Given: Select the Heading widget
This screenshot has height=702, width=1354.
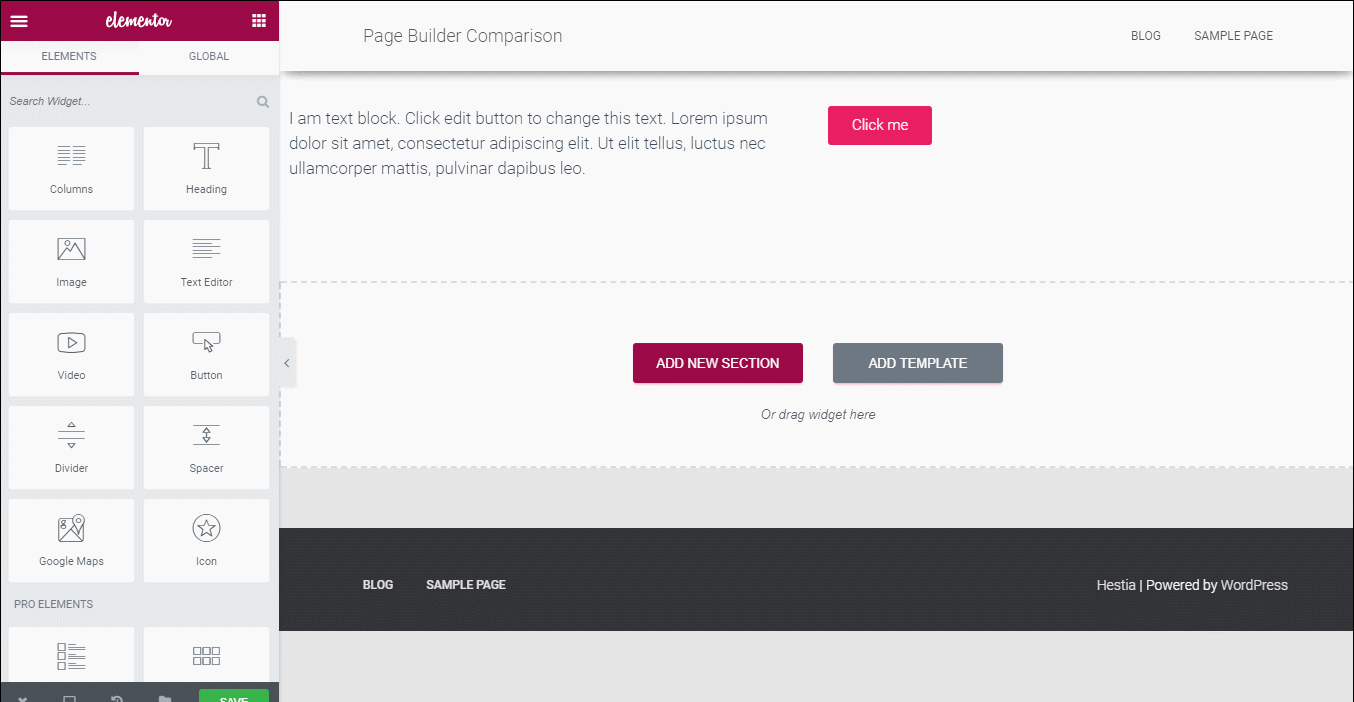Looking at the screenshot, I should tap(206, 168).
